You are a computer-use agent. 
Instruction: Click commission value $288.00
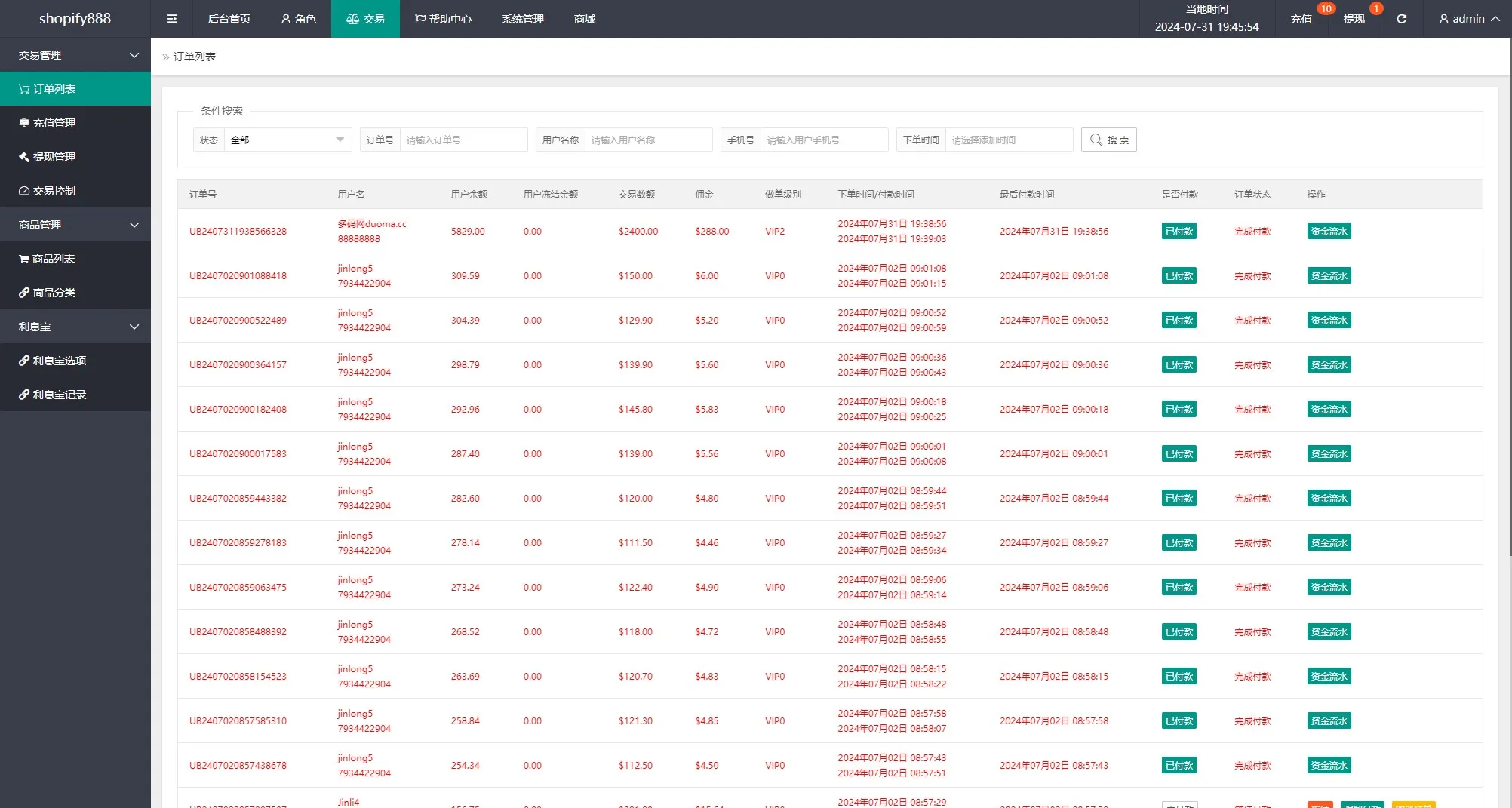pos(712,232)
